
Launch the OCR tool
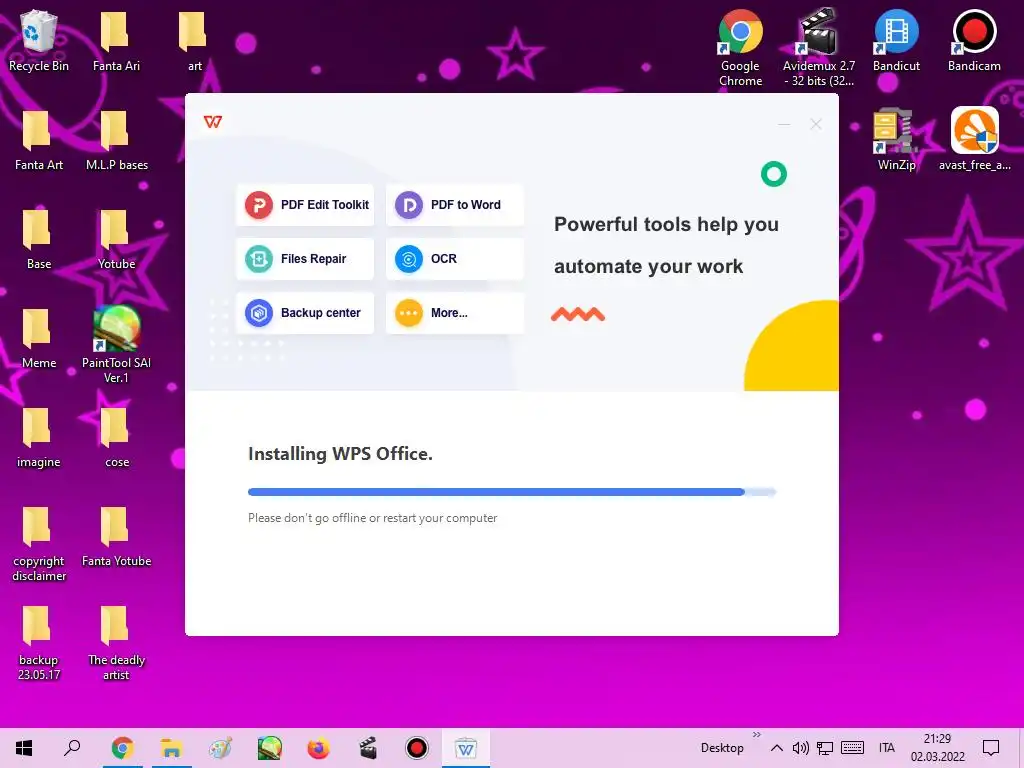pos(455,259)
